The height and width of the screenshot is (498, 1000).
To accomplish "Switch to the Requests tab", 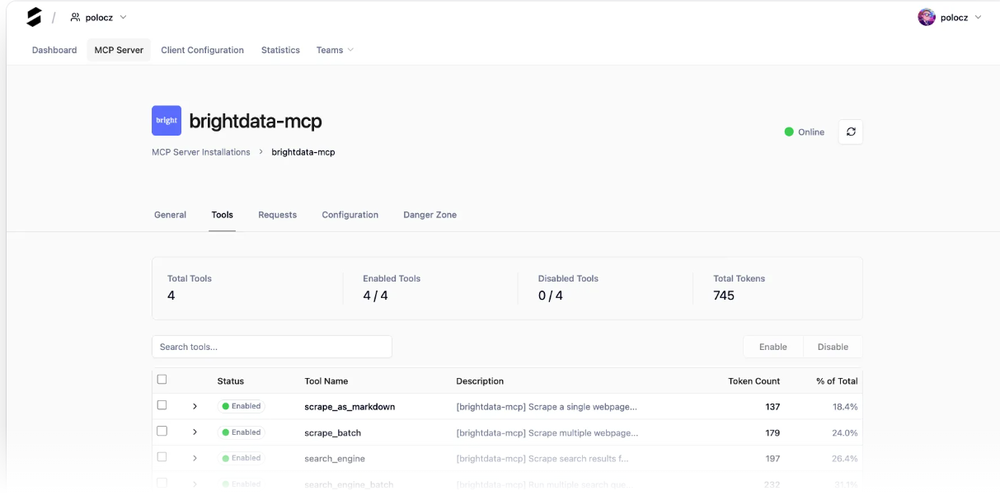I will 277,215.
